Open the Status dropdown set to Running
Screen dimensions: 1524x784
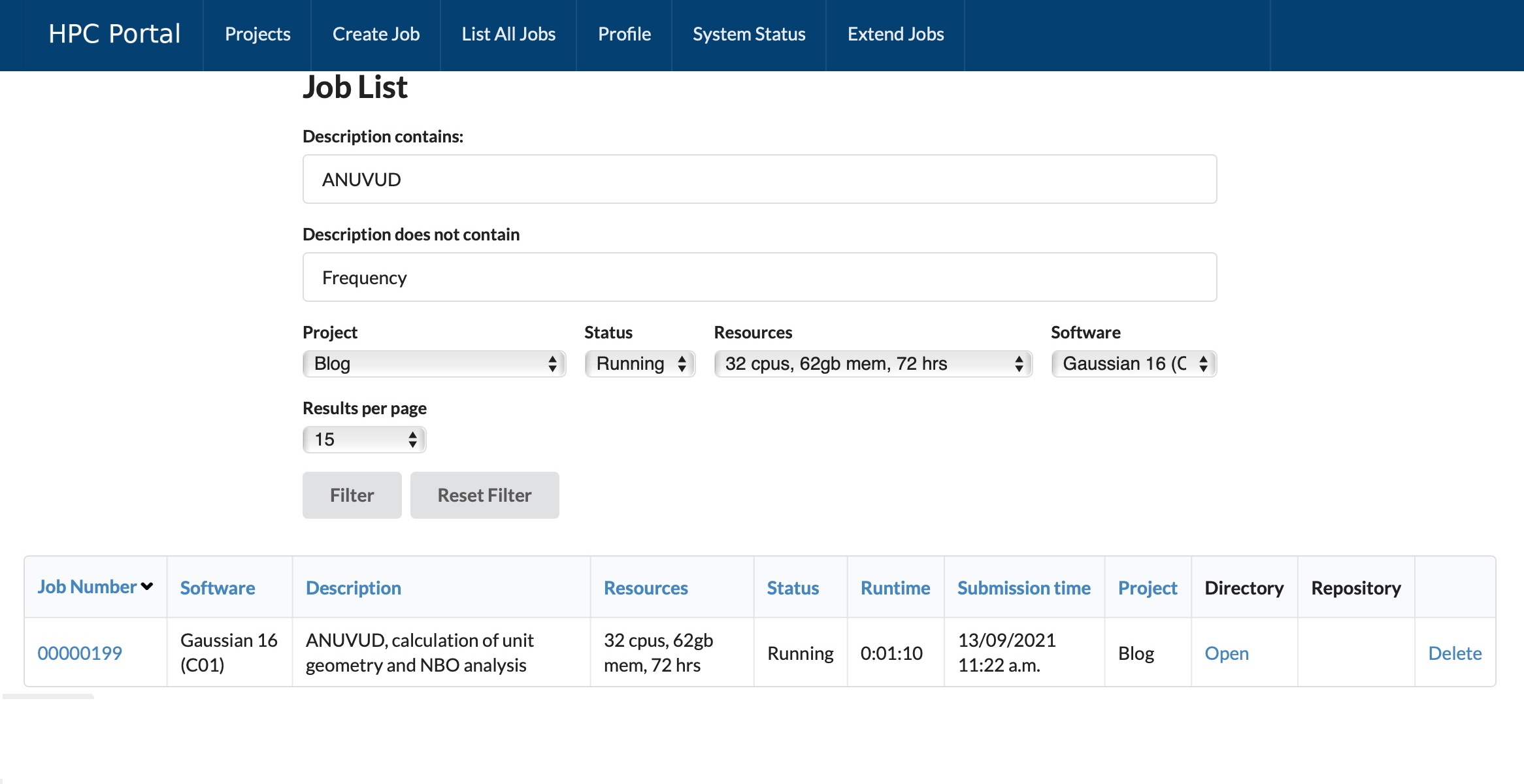click(x=639, y=364)
